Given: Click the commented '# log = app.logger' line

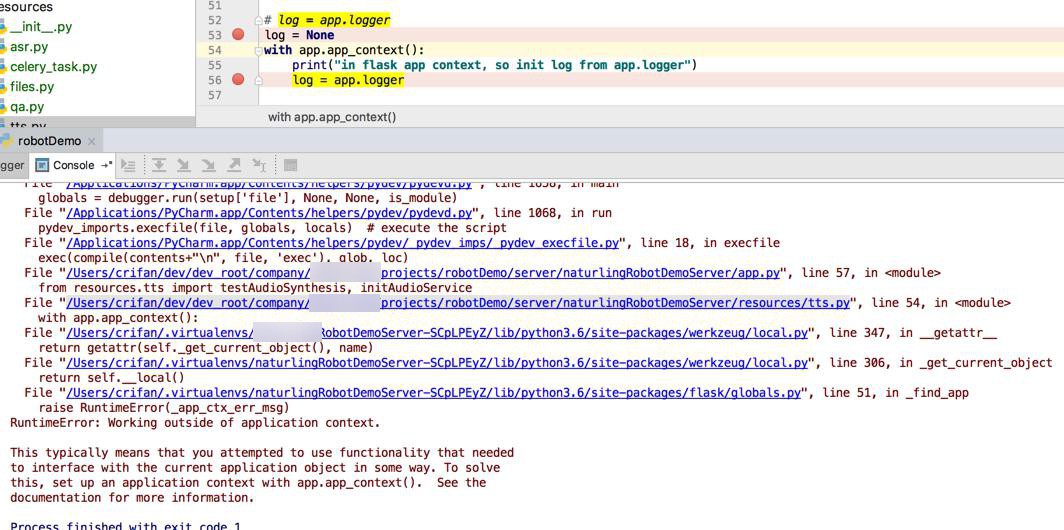Looking at the screenshot, I should [327, 20].
